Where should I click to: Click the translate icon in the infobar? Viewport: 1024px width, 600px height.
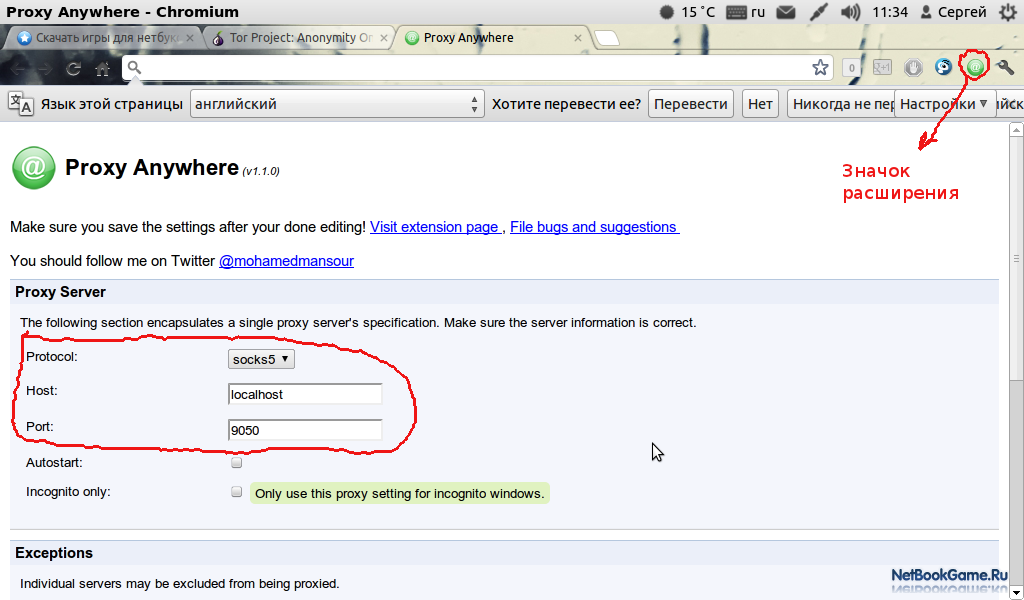[21, 104]
